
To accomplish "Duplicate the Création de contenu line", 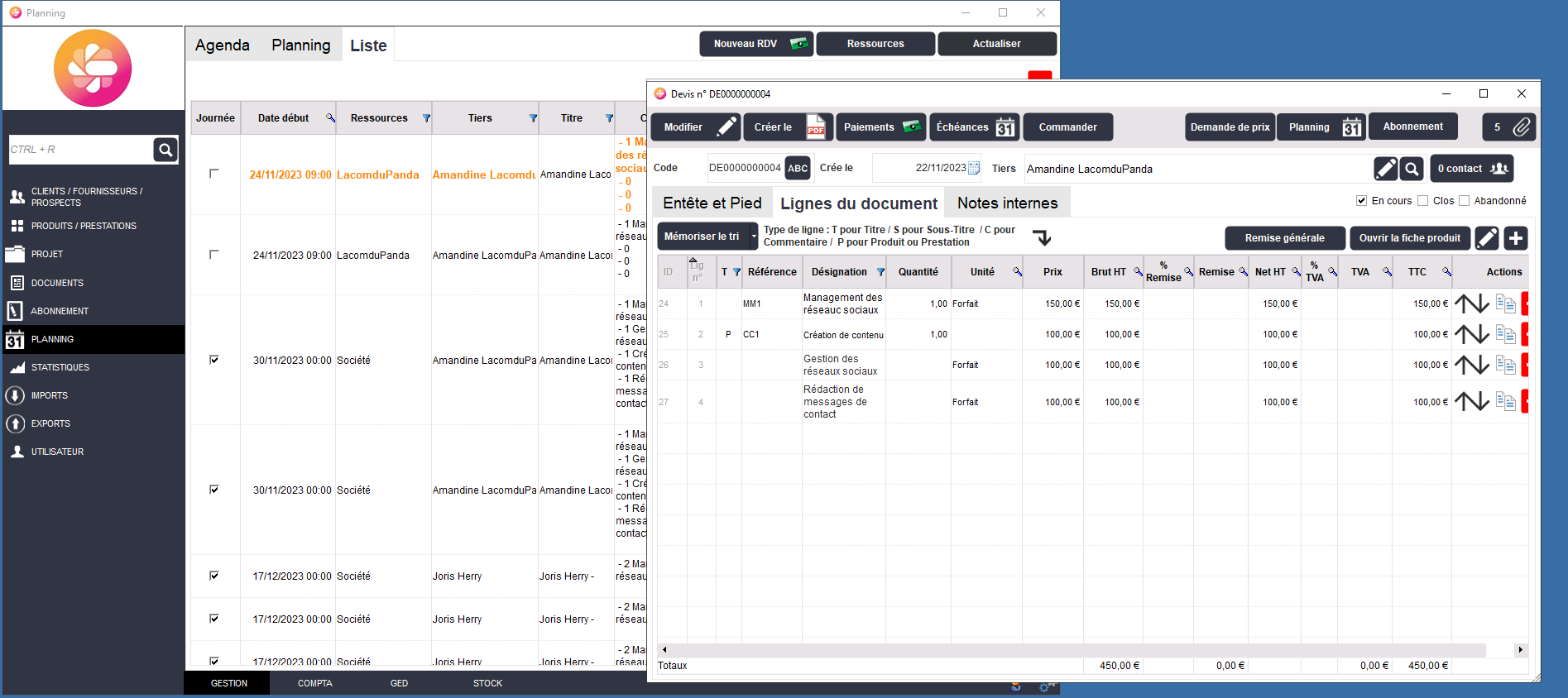I will click(1505, 335).
